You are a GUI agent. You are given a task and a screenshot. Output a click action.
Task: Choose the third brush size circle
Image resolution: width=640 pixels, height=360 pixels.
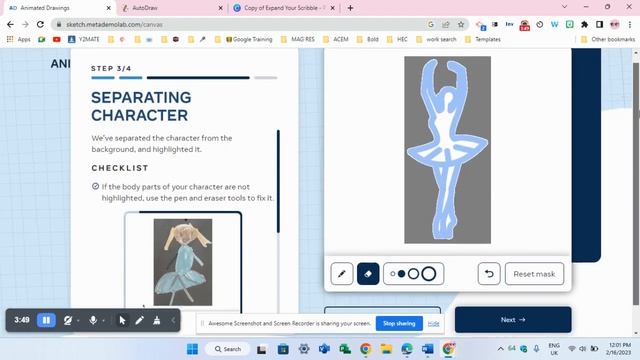[413, 274]
